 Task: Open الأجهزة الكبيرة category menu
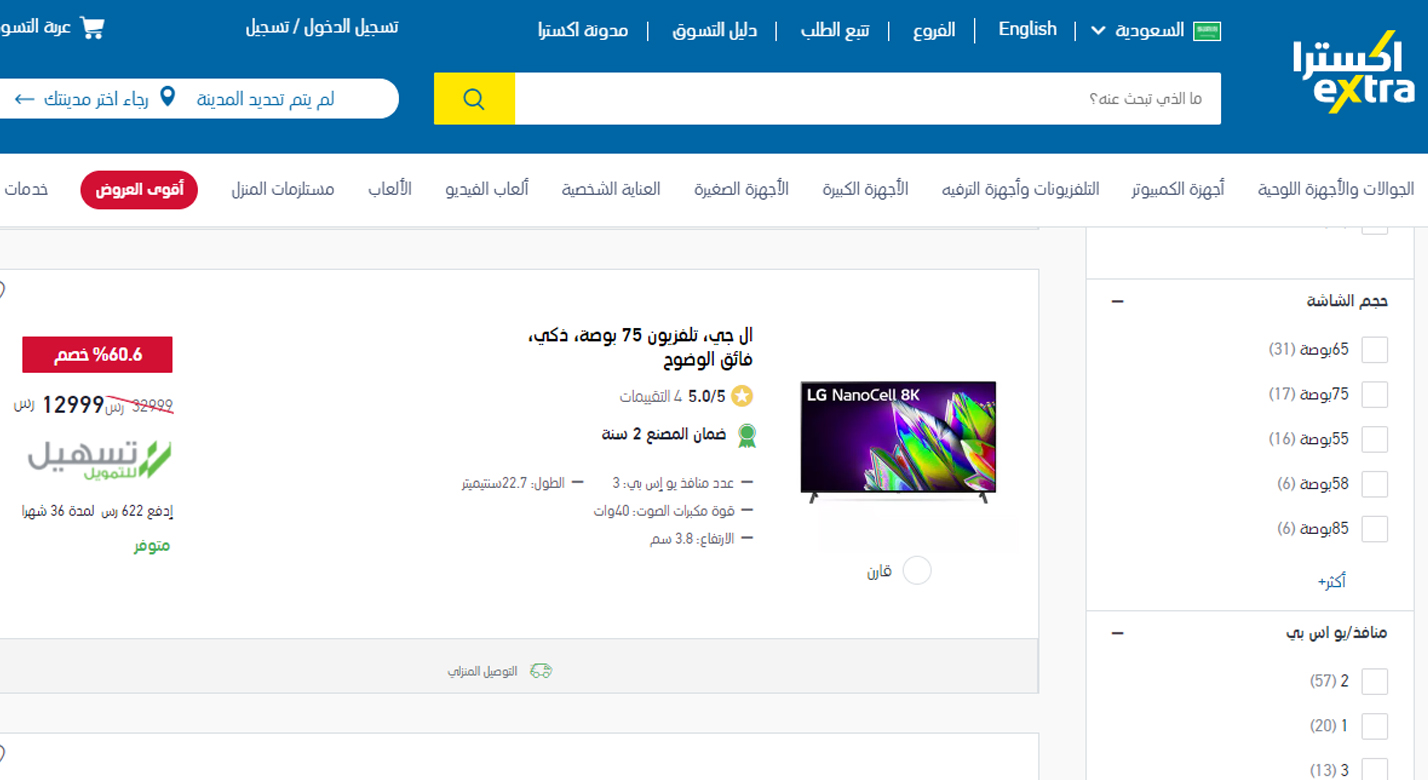tap(866, 189)
